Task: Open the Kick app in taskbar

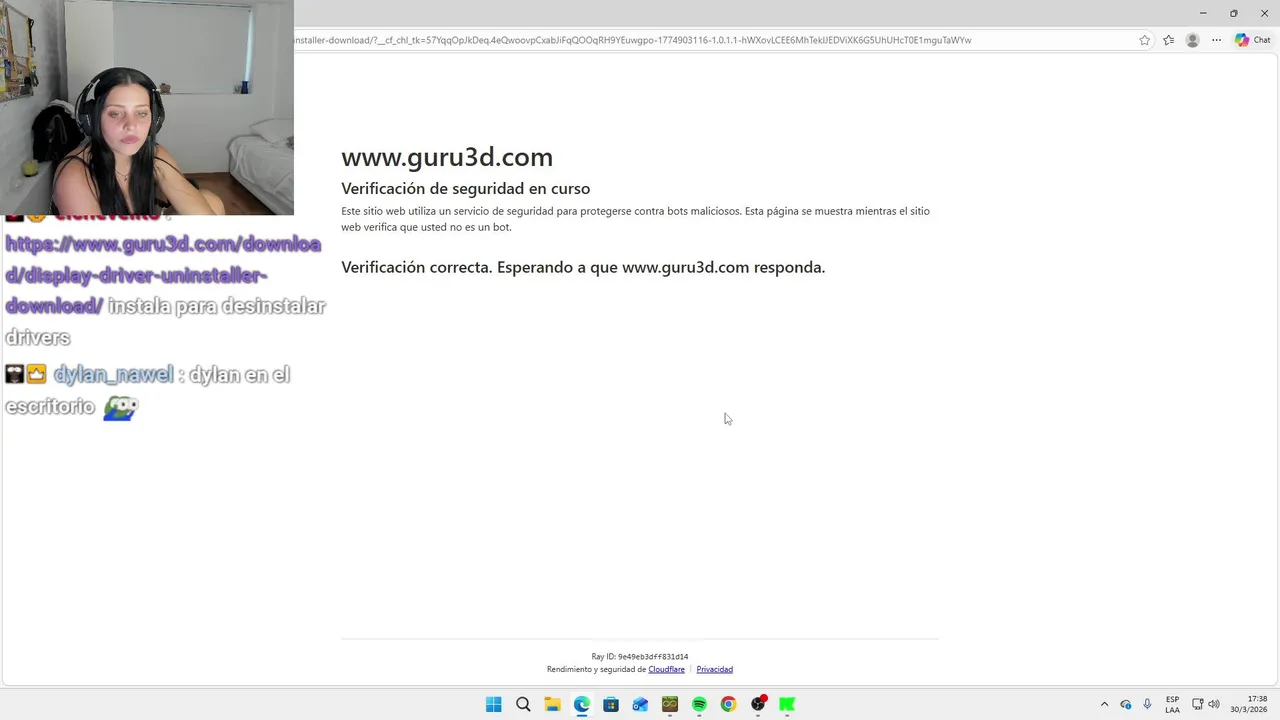Action: [787, 704]
